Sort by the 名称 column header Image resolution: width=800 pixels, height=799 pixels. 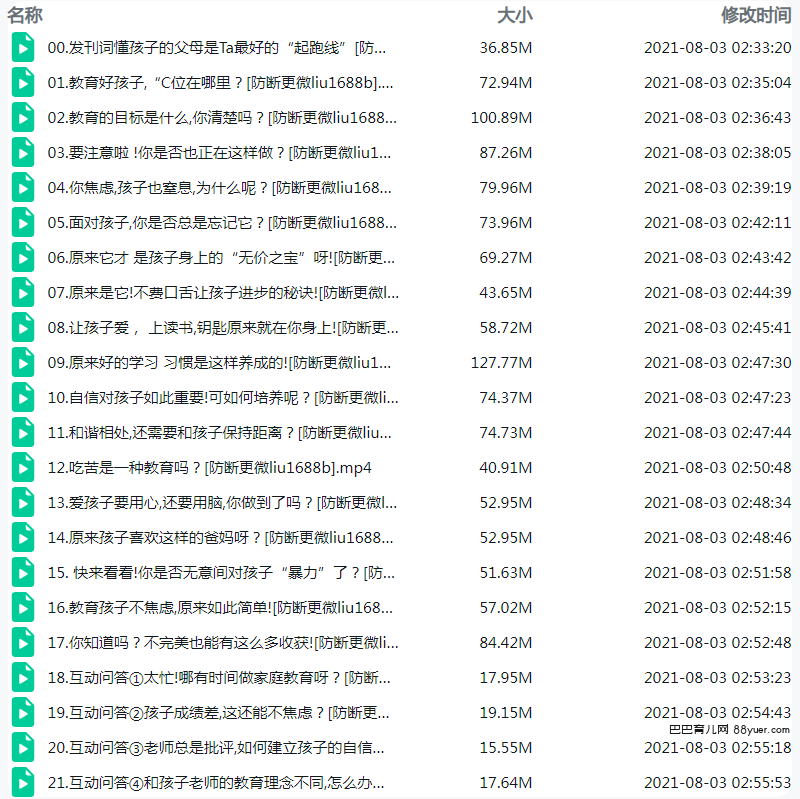(x=24, y=15)
